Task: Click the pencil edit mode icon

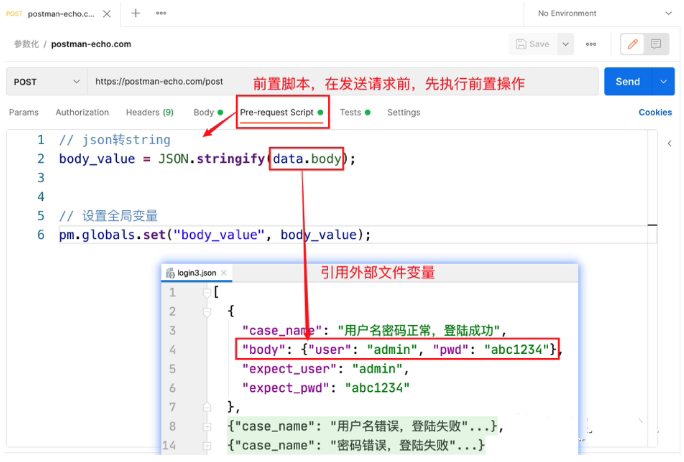Action: pos(632,44)
